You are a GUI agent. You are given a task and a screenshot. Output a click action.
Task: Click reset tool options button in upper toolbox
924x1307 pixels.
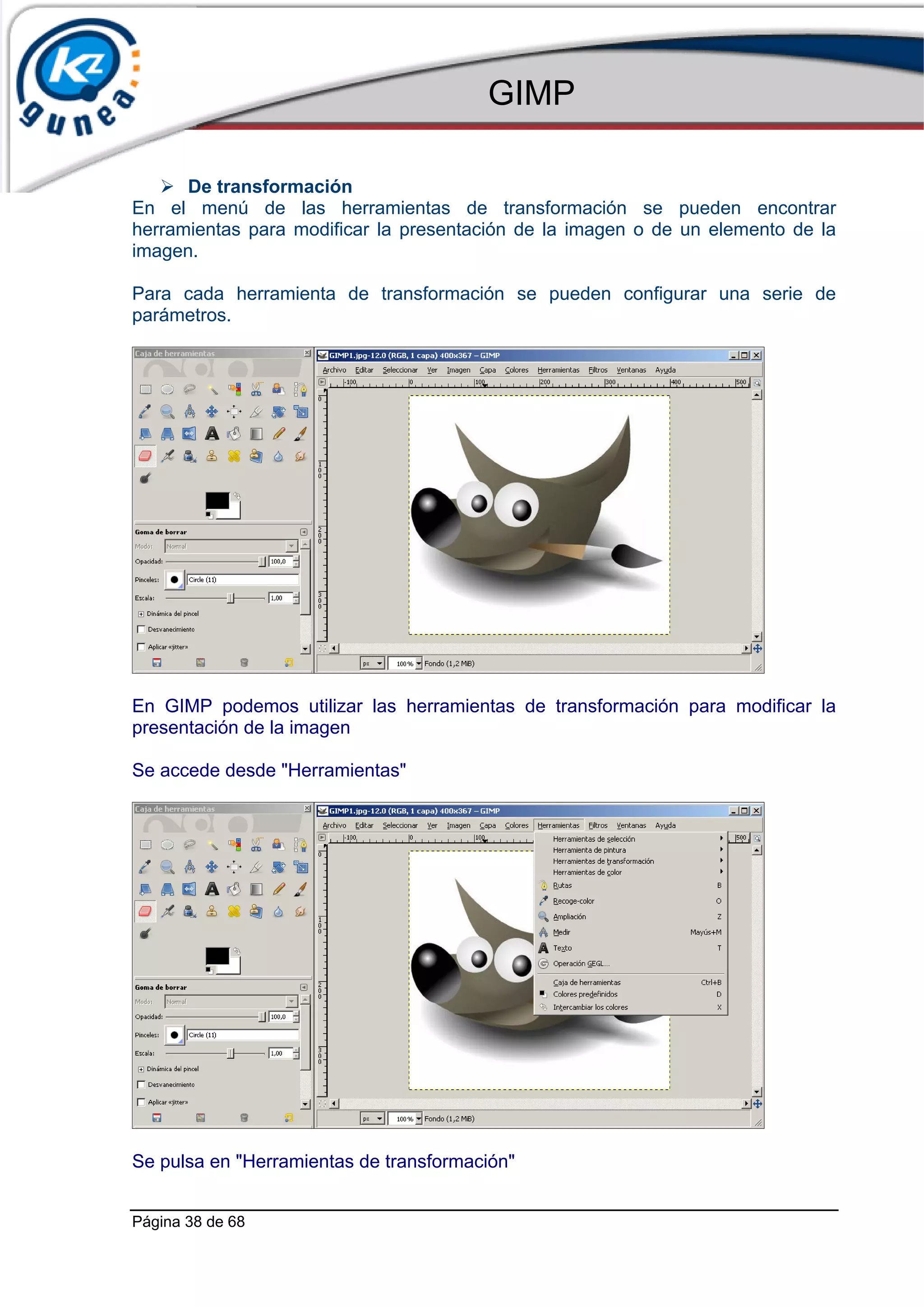289,663
